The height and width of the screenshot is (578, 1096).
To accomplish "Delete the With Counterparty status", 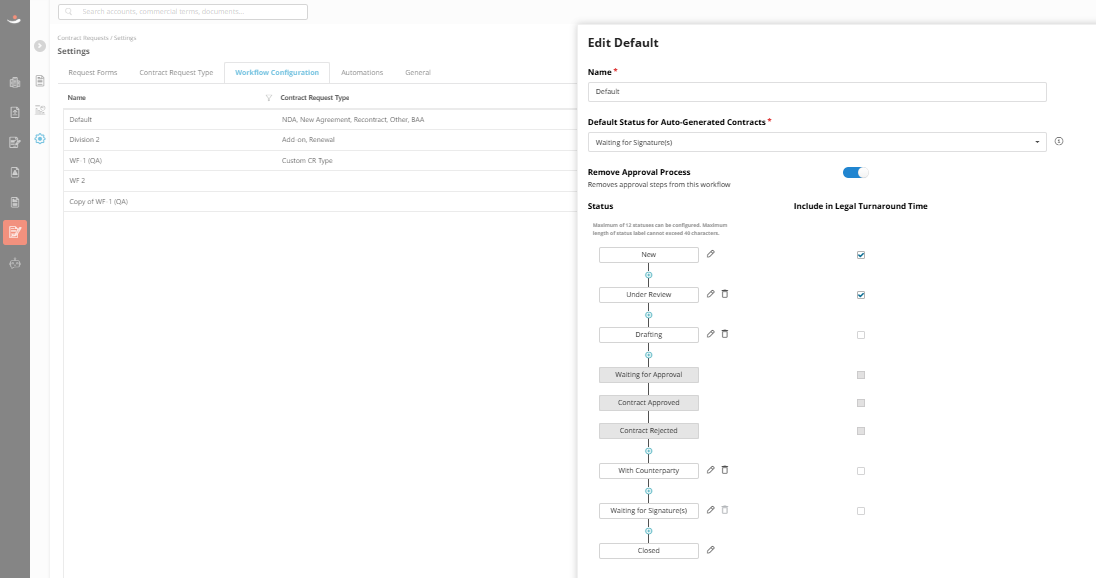I will [x=725, y=470].
